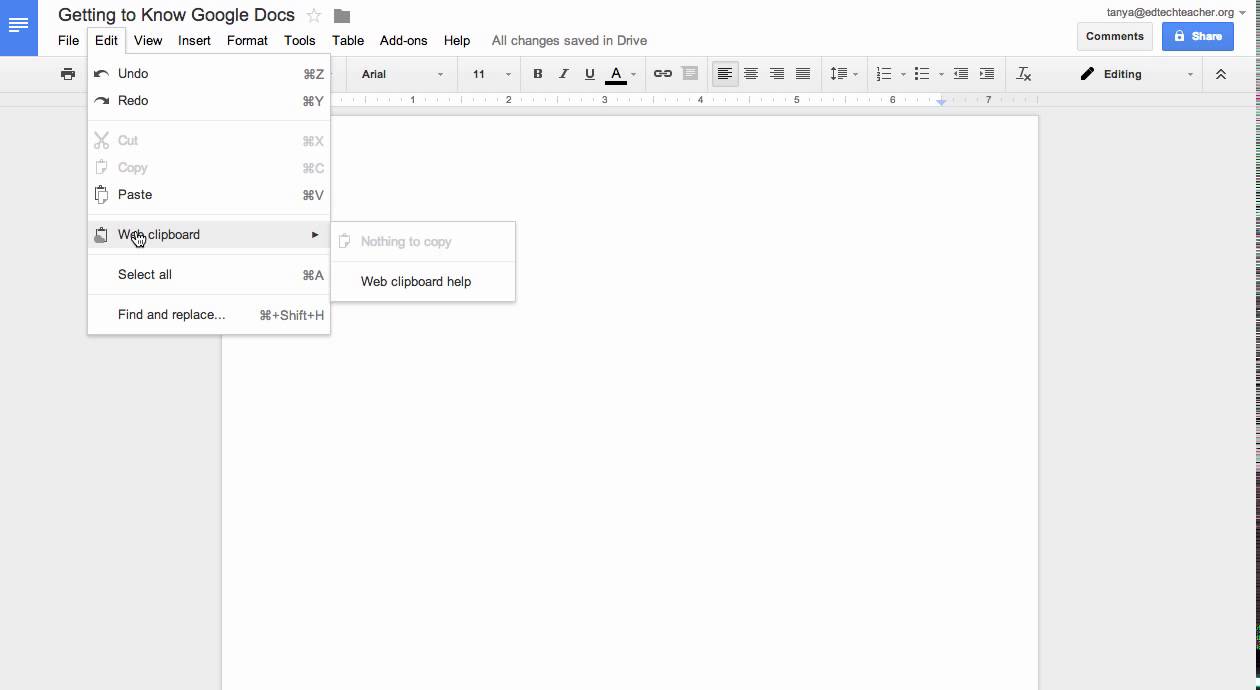The height and width of the screenshot is (690, 1260).
Task: Close the Edit menu by clicking Edit
Action: coord(106,40)
